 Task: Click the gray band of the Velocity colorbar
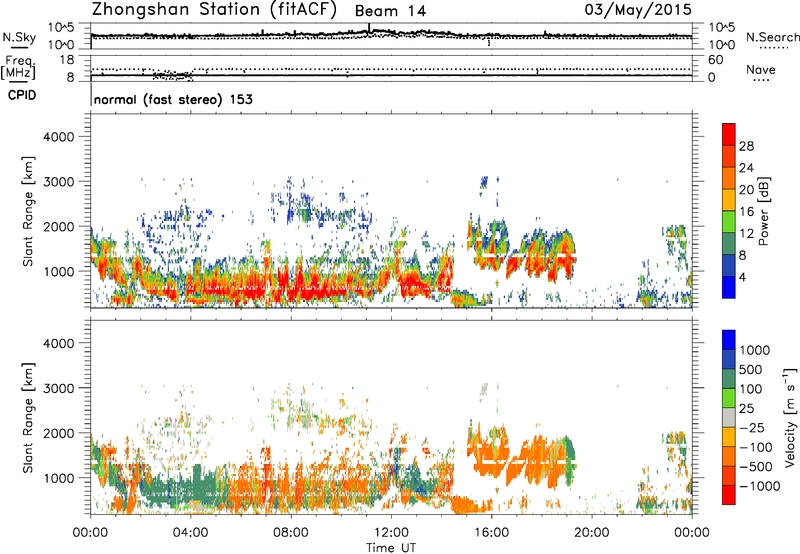(x=729, y=418)
